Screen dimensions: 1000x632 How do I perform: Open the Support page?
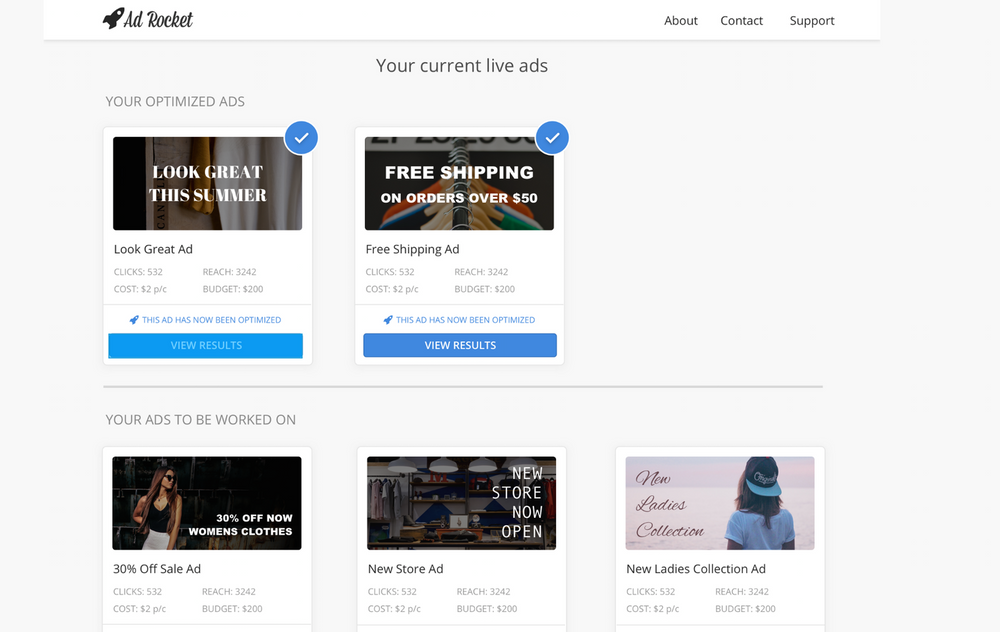pyautogui.click(x=811, y=20)
